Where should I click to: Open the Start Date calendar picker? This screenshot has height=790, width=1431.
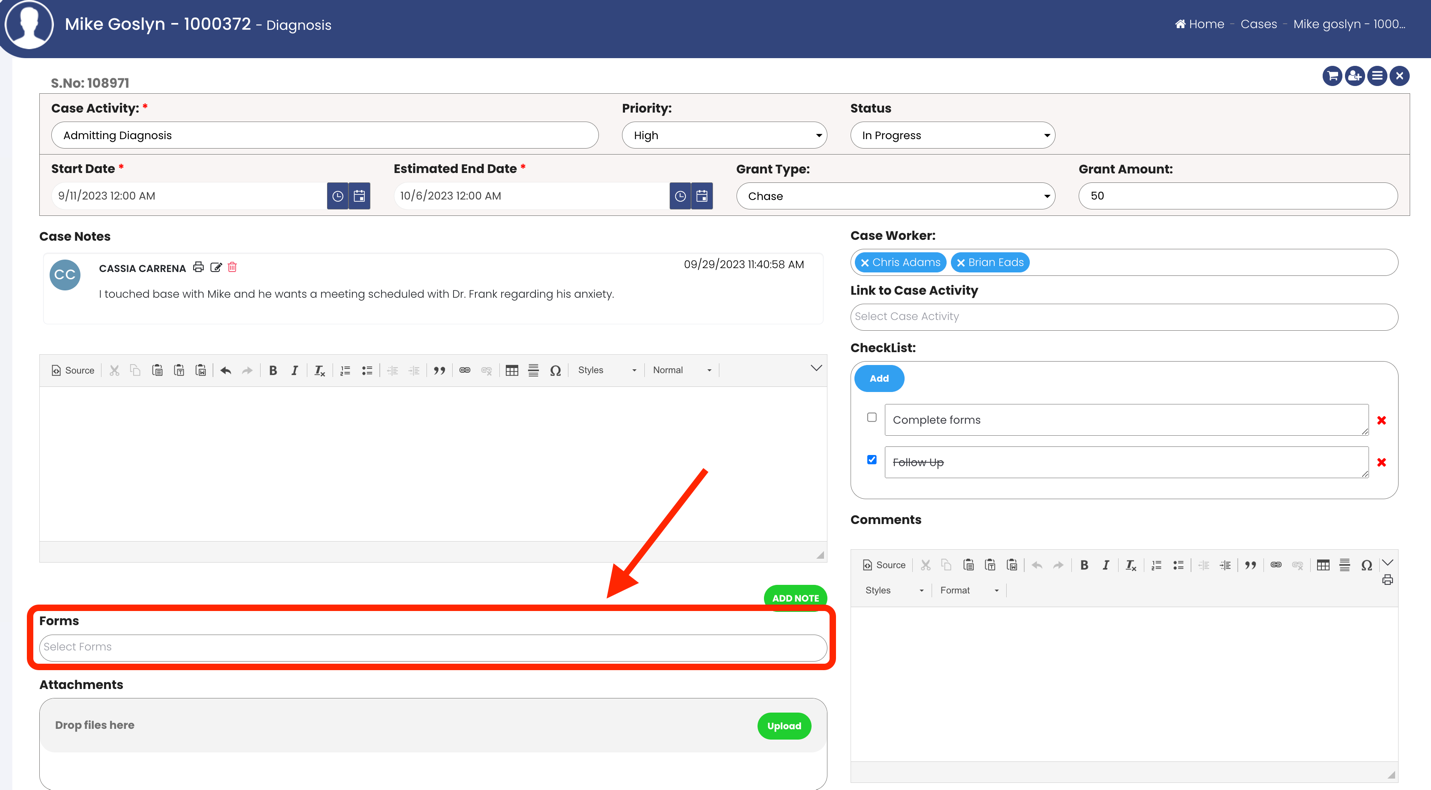(x=360, y=196)
